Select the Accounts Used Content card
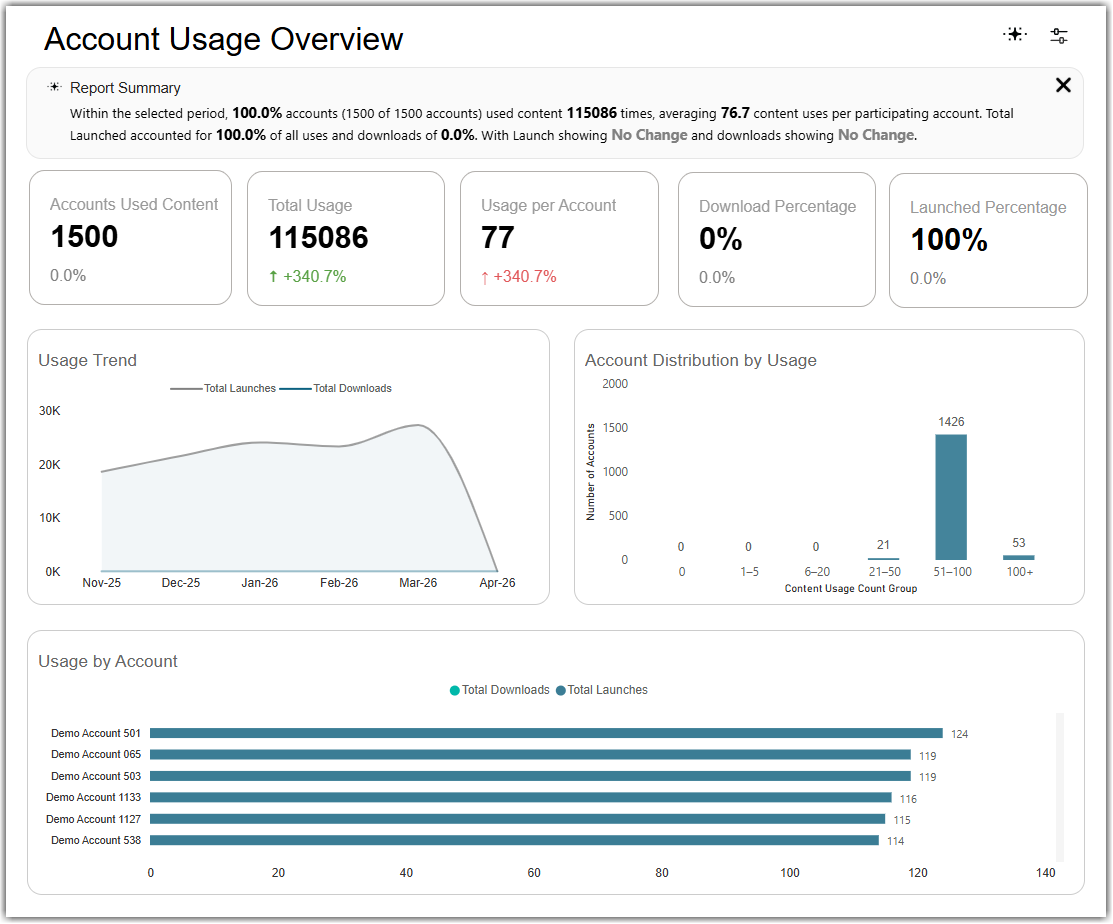This screenshot has height=924, width=1113. 131,238
